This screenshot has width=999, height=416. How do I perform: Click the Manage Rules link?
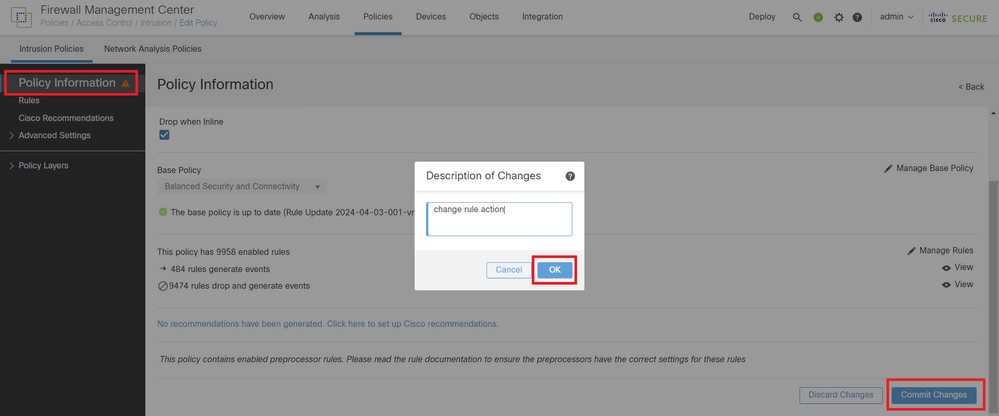tap(946, 251)
